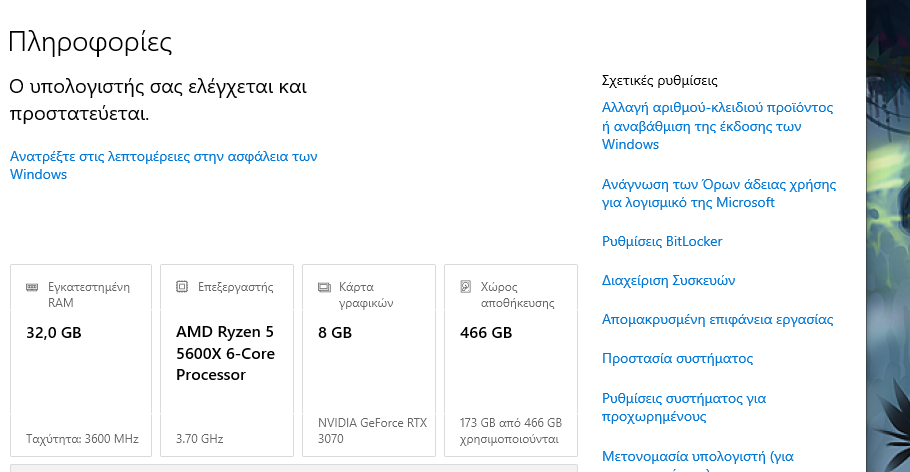Viewport: 910px width, 472px height.
Task: Click the storage drive icon
Action: (465, 286)
